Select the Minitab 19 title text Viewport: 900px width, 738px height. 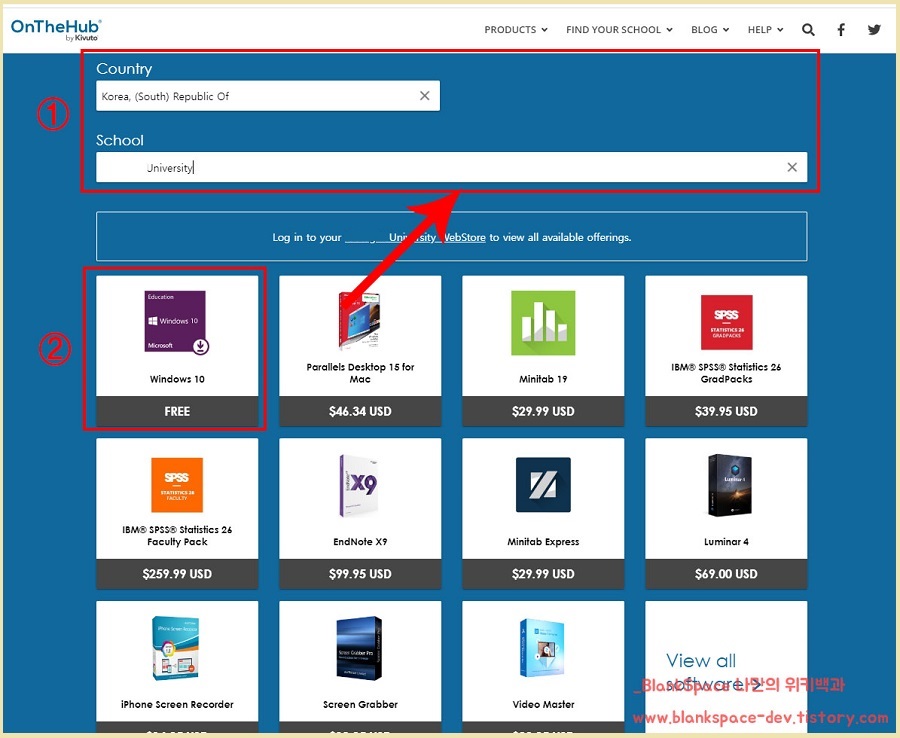pyautogui.click(x=543, y=379)
